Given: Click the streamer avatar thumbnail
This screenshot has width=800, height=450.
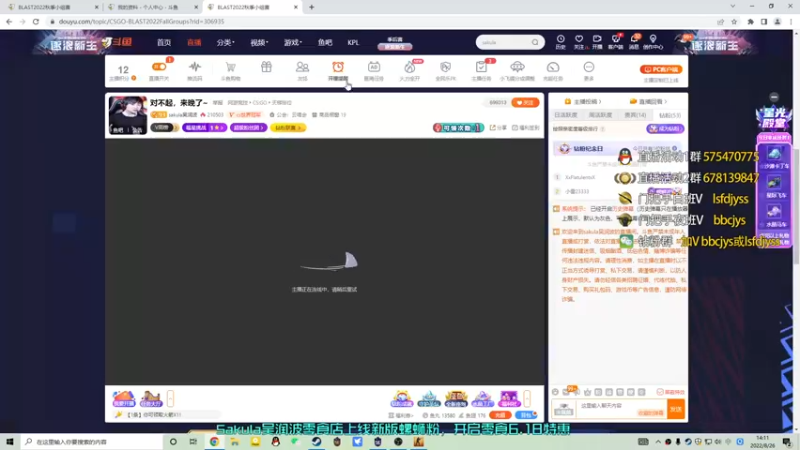Looking at the screenshot, I should tap(128, 115).
